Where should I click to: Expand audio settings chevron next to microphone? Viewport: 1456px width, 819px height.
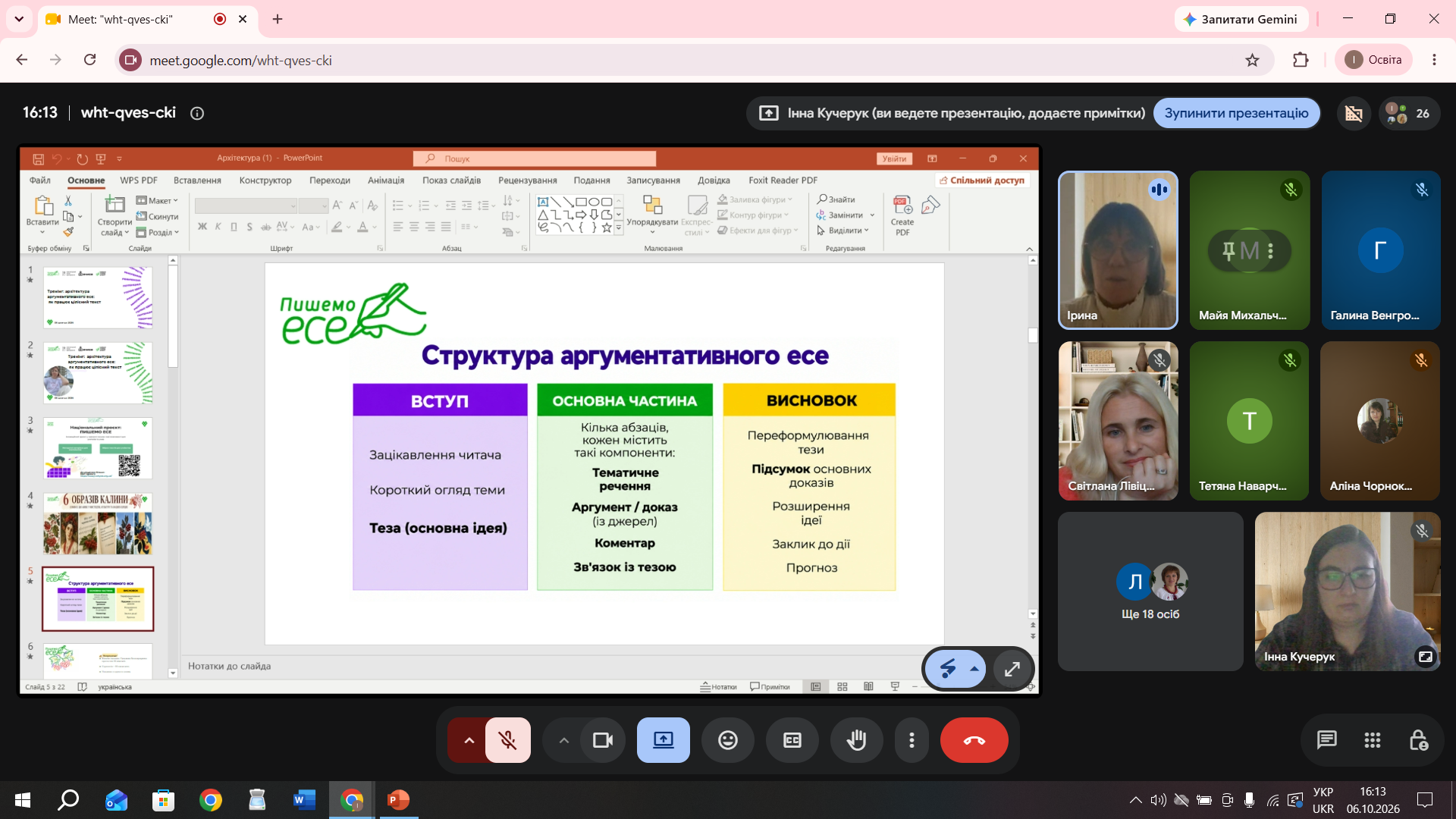[469, 740]
